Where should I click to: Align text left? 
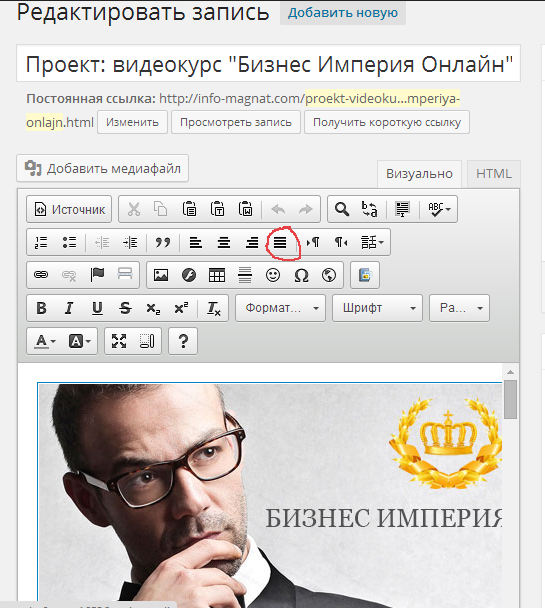196,242
